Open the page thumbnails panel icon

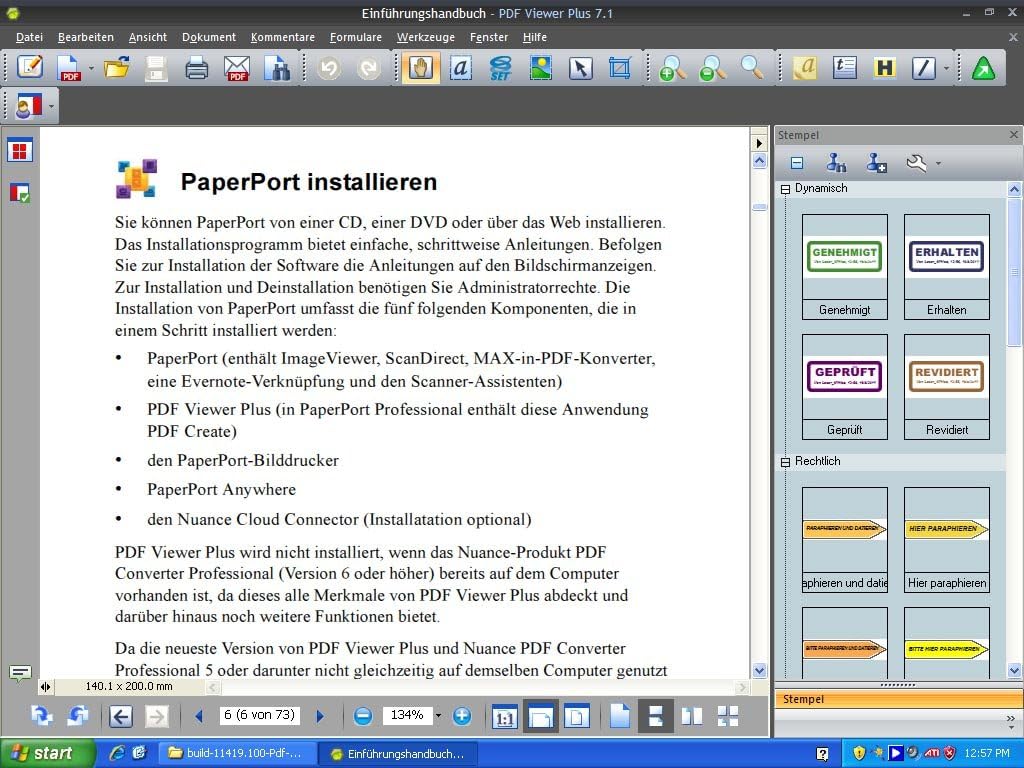click(x=20, y=151)
